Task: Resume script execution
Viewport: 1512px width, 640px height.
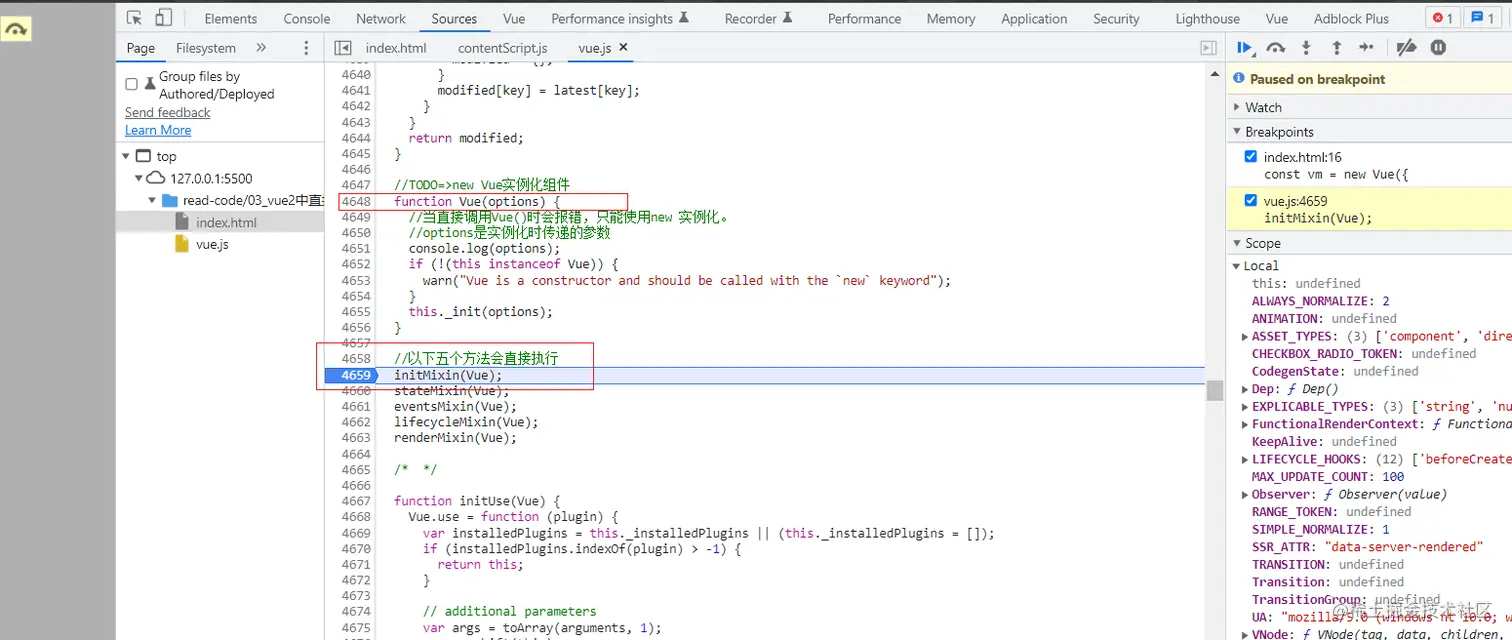Action: point(1245,47)
